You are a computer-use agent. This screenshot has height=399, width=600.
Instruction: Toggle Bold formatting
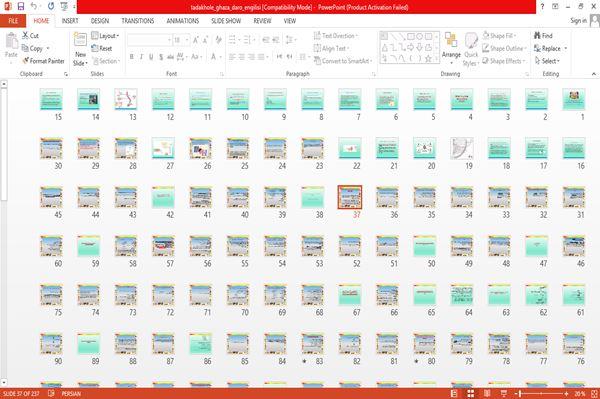tap(131, 57)
